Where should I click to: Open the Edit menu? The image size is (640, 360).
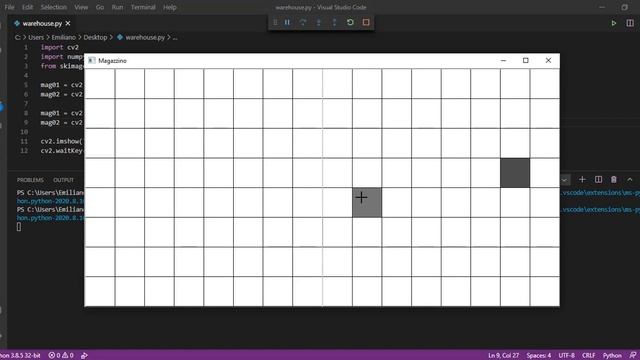point(27,7)
